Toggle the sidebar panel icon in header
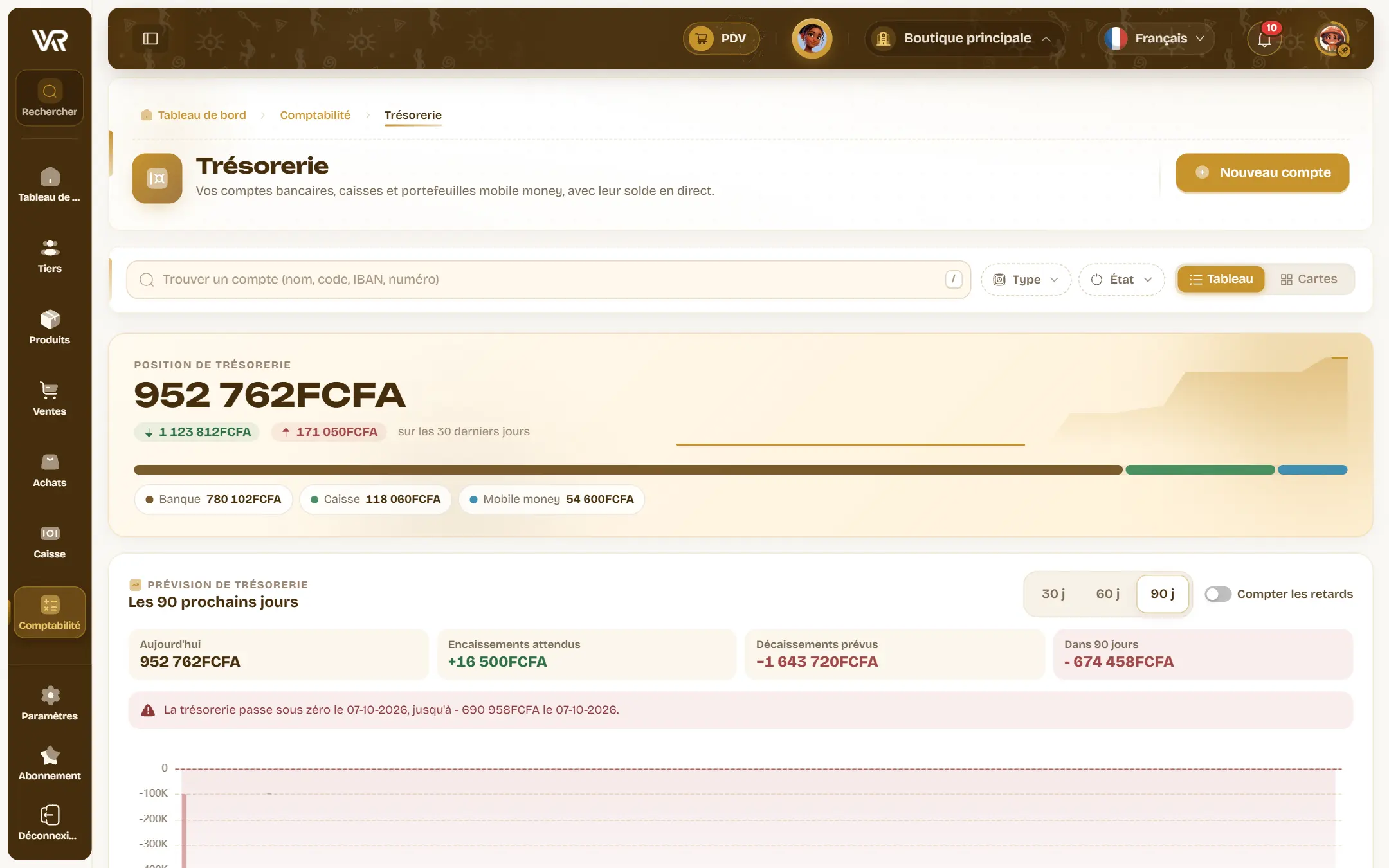1389x868 pixels. point(150,39)
